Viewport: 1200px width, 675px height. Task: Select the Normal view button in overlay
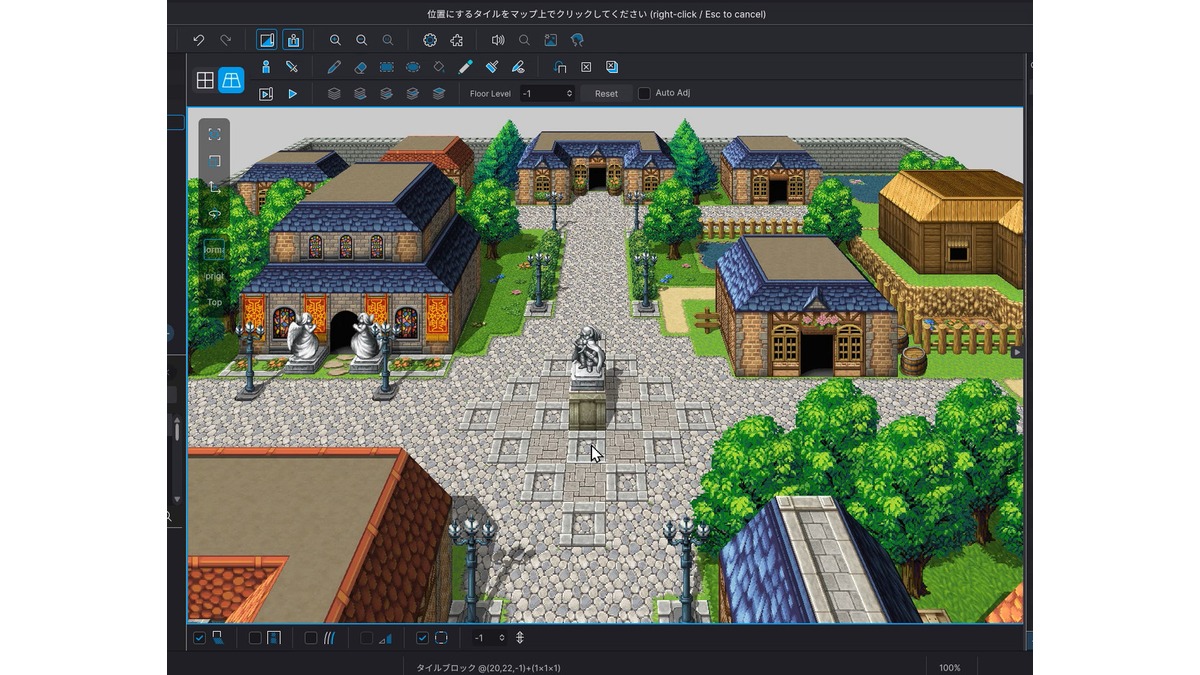point(214,249)
